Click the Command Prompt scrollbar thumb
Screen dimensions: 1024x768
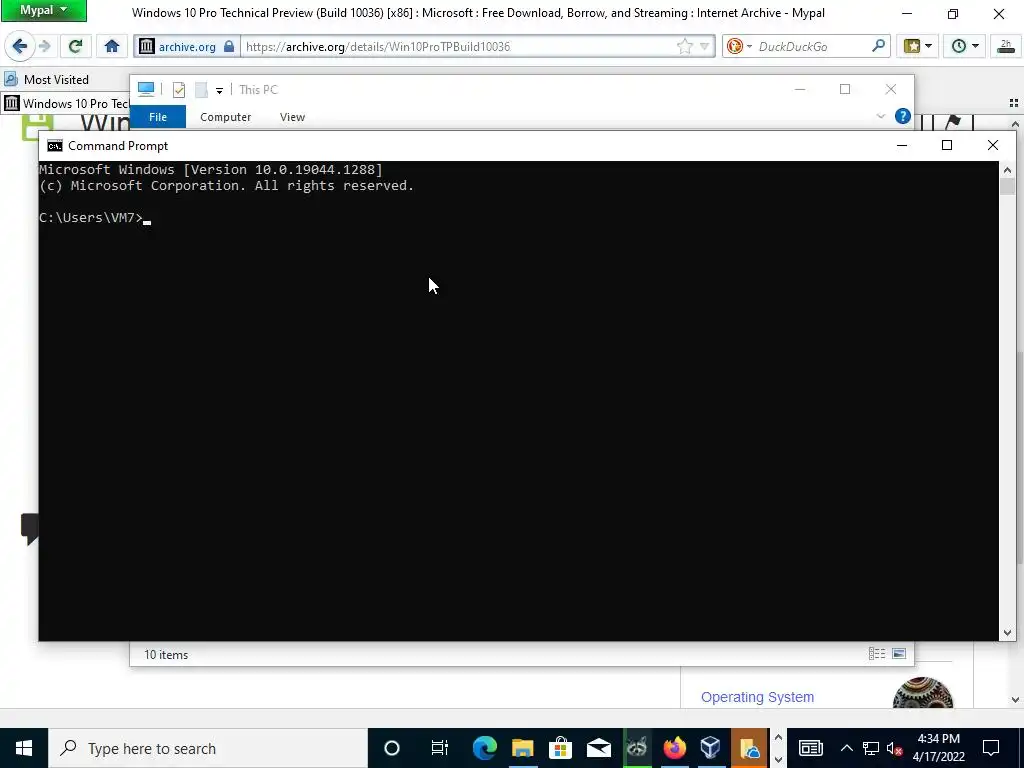[x=1007, y=185]
